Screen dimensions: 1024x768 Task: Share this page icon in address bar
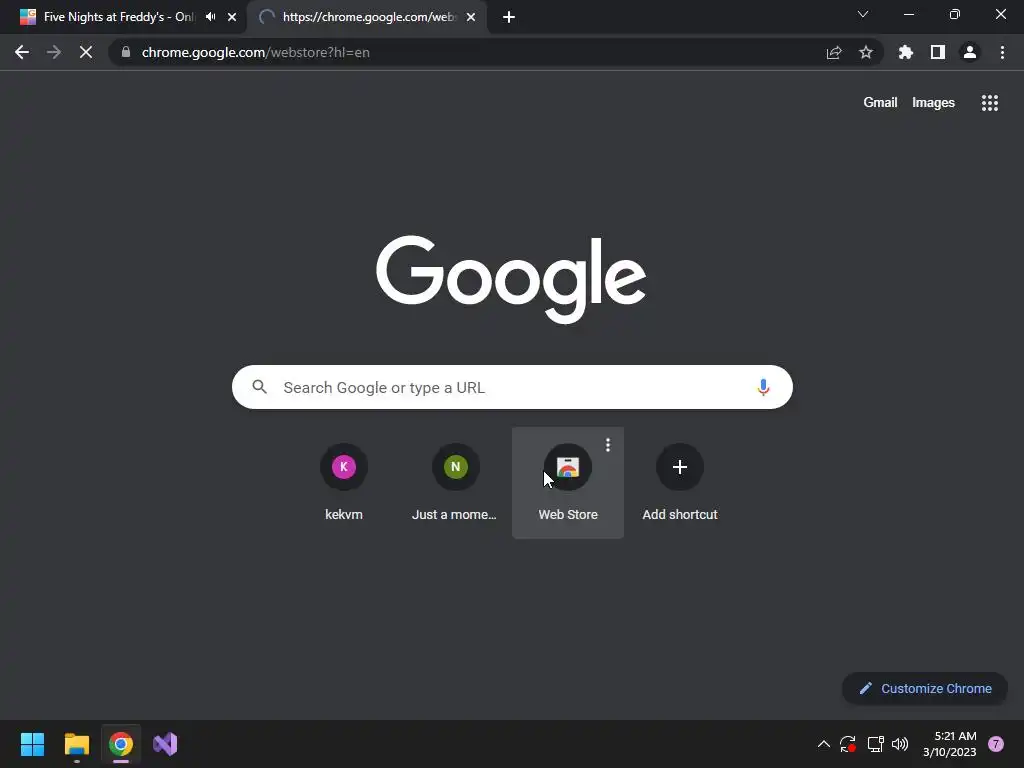coord(834,52)
